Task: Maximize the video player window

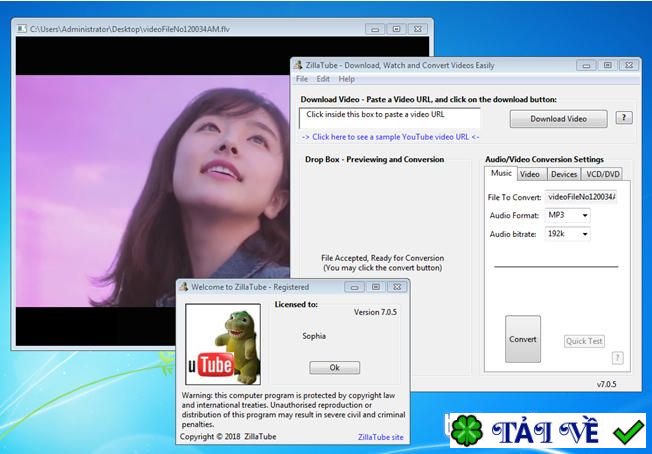Action: tap(396, 29)
